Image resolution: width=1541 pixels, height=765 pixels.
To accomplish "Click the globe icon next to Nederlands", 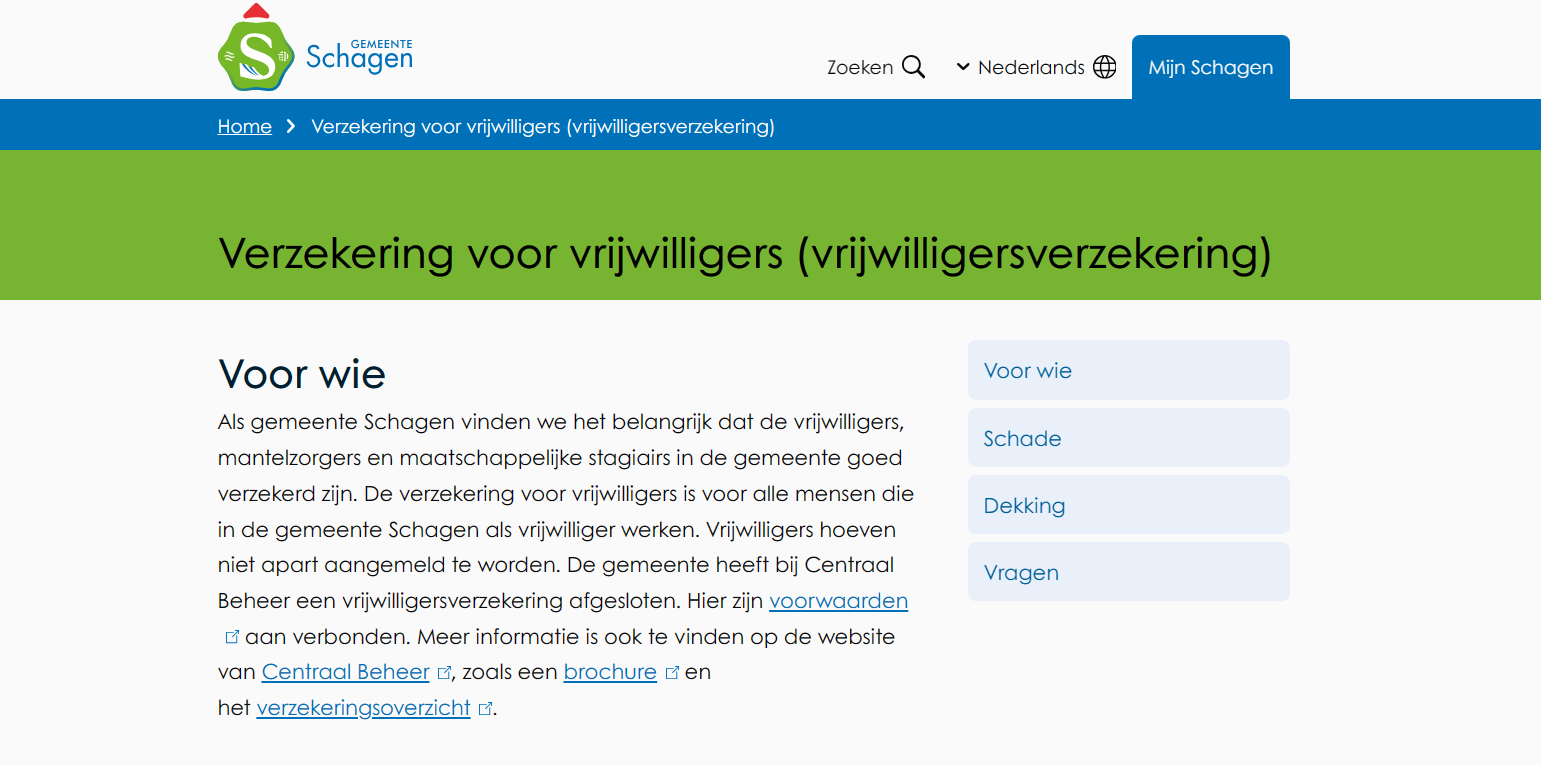I will click(1105, 66).
